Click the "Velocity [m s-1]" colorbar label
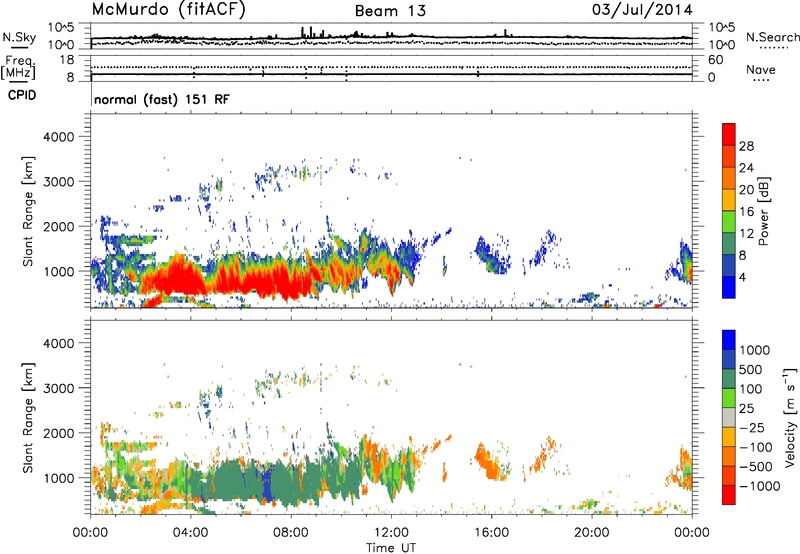The image size is (800, 554). point(790,417)
